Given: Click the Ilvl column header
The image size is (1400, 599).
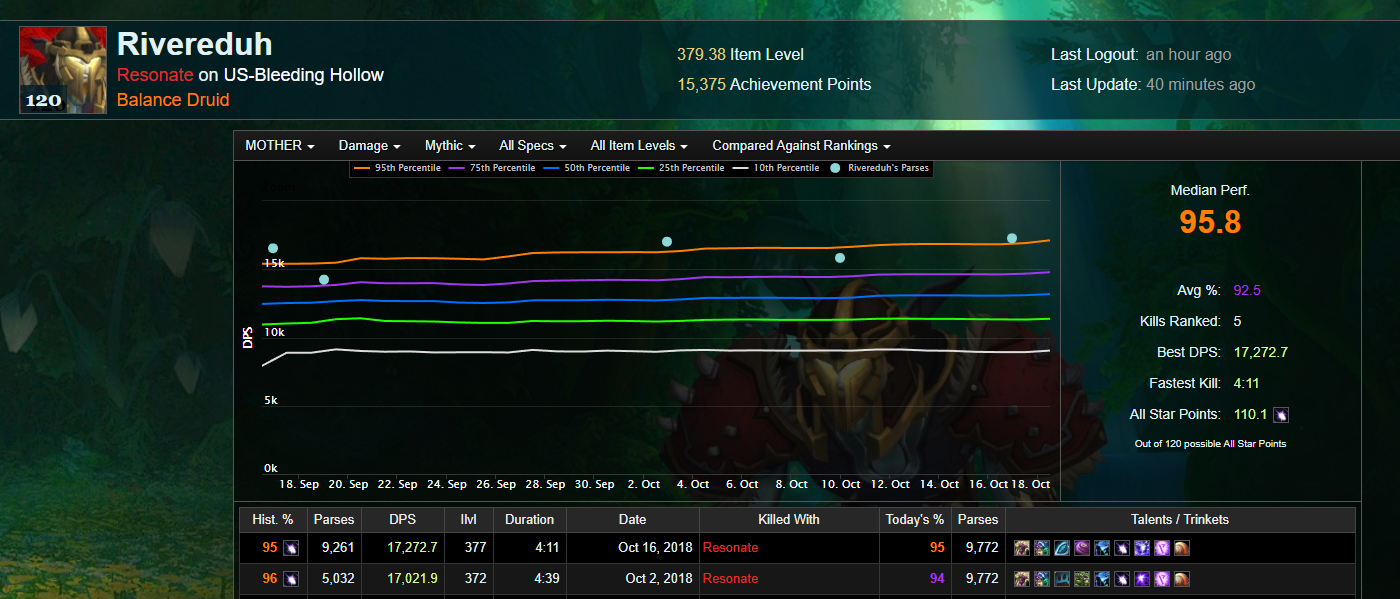Looking at the screenshot, I should click(468, 520).
